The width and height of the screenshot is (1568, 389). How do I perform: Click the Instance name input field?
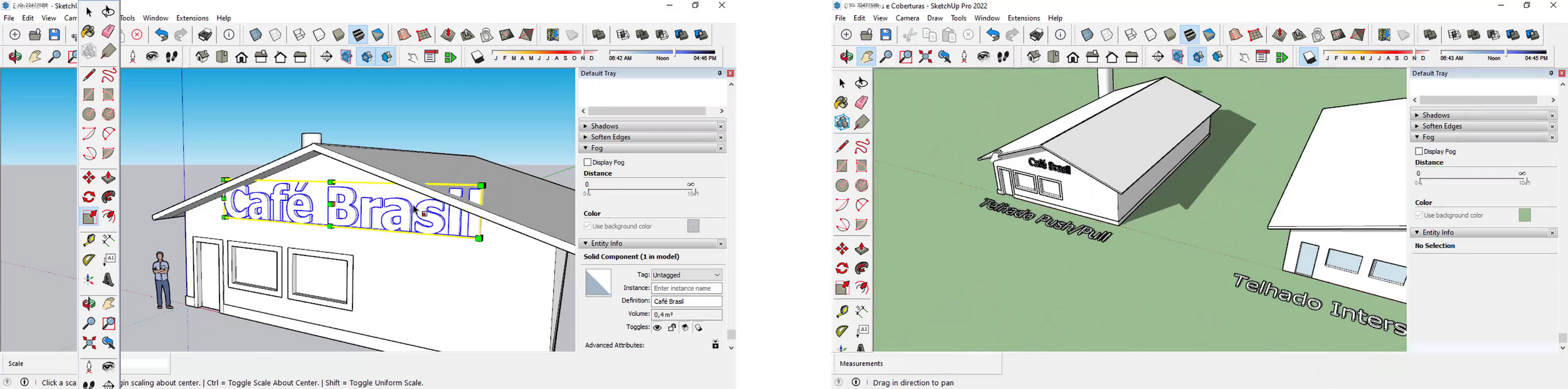687,288
